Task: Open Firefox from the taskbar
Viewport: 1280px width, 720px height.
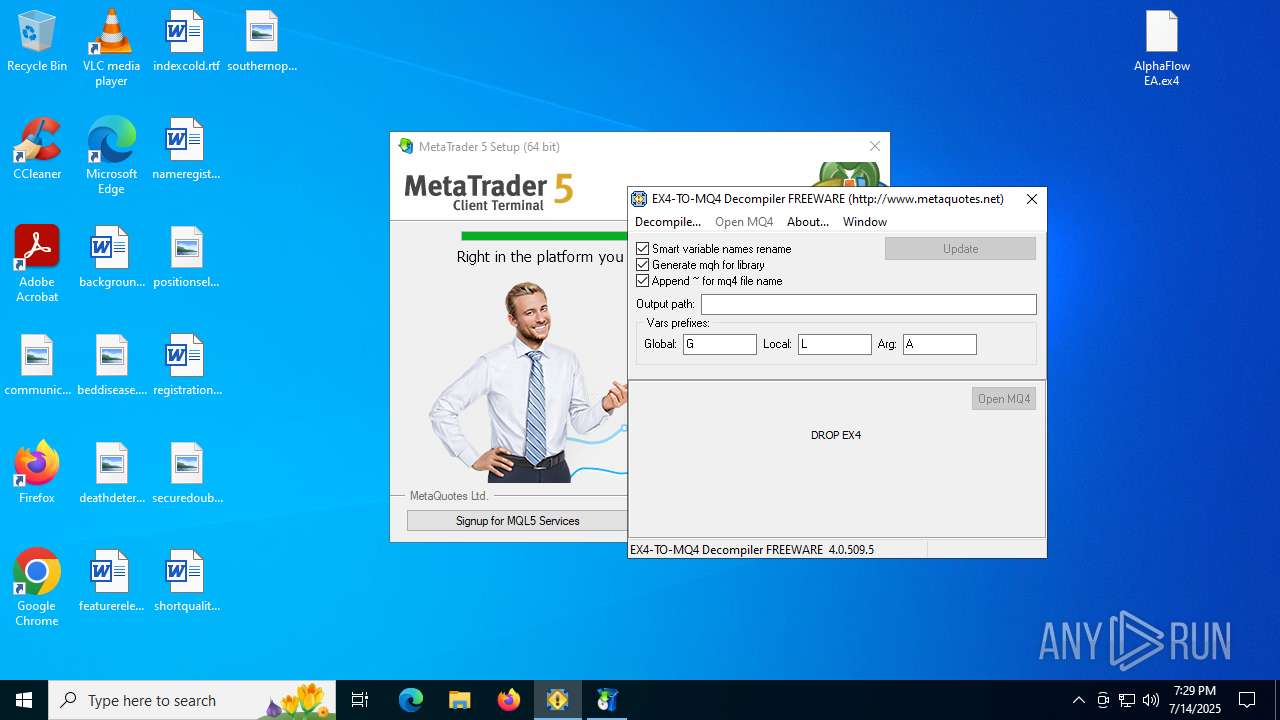Action: 509,700
